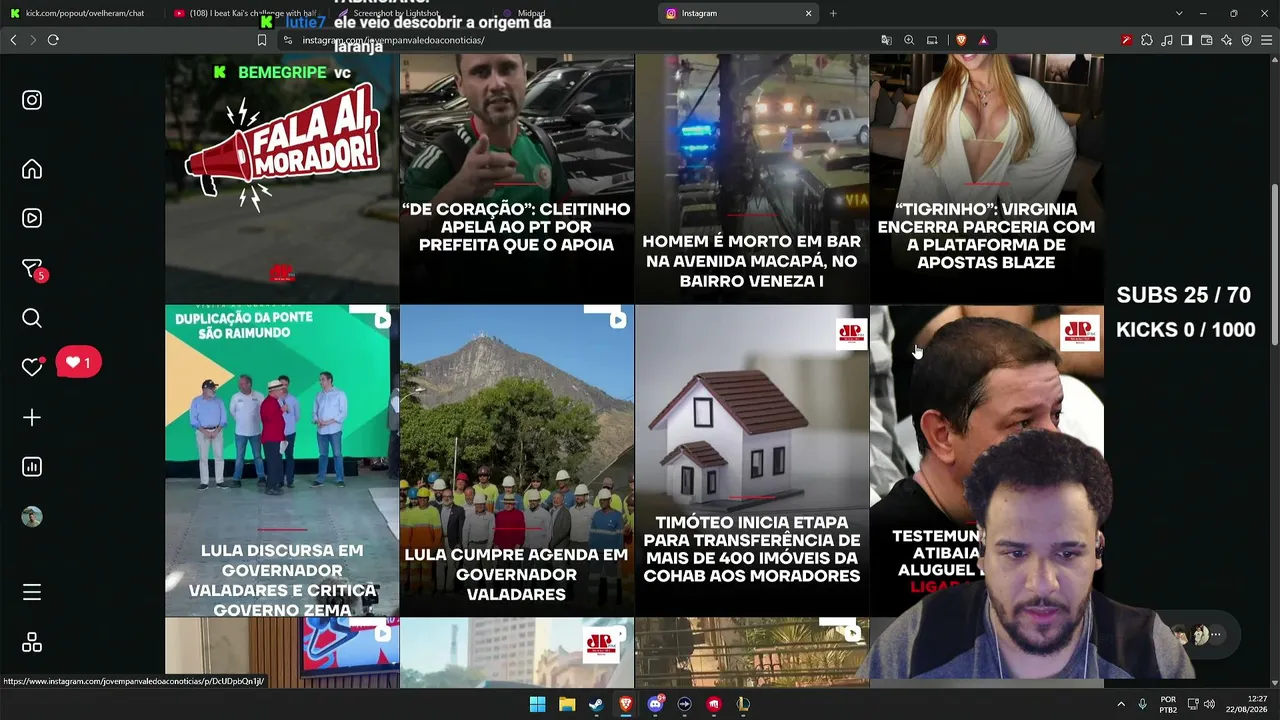The image size is (1280, 720).
Task: Open the Timóteo COHAB imóveis post
Action: click(x=752, y=461)
